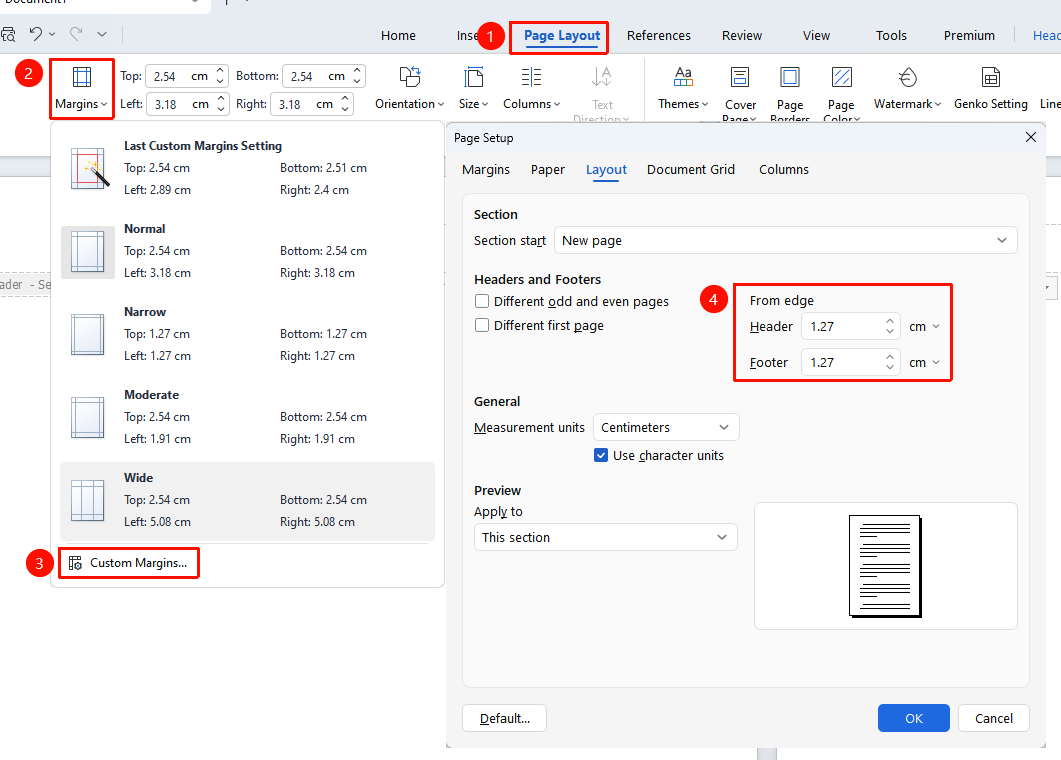Select the Moderate margins preset

(x=248, y=417)
